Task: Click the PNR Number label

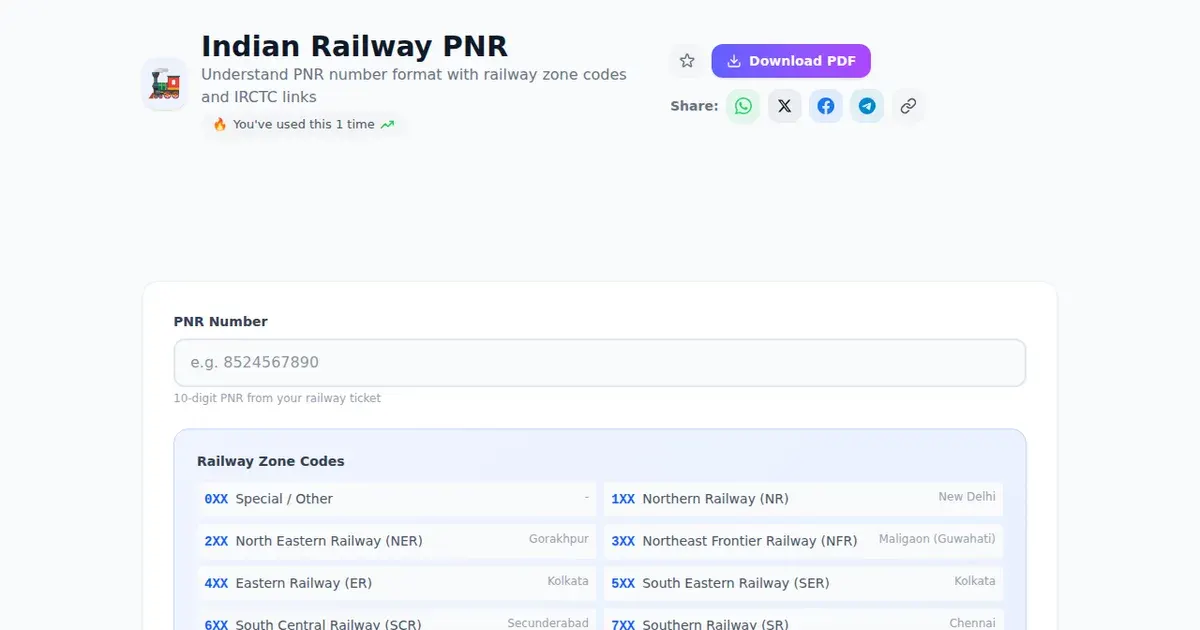Action: pyautogui.click(x=221, y=322)
